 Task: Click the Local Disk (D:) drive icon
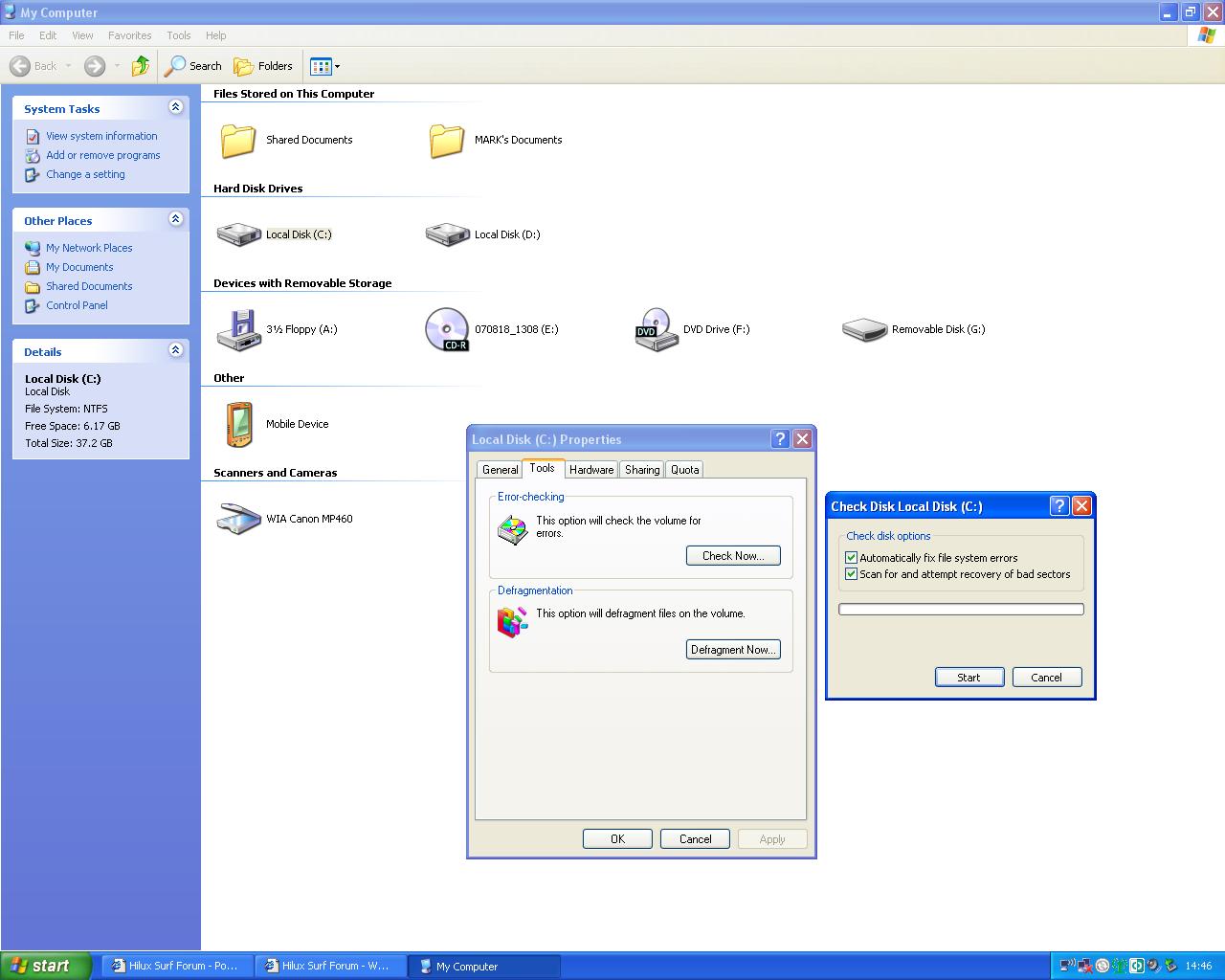coord(447,234)
